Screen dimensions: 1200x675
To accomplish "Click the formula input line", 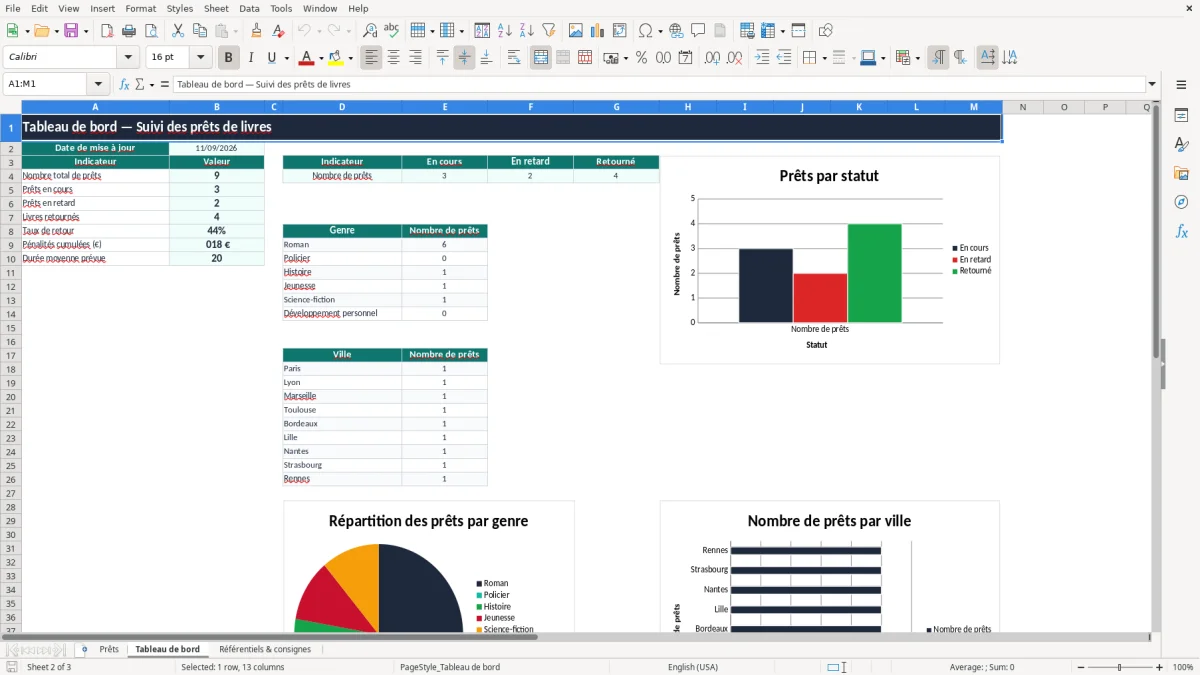I will (x=659, y=84).
